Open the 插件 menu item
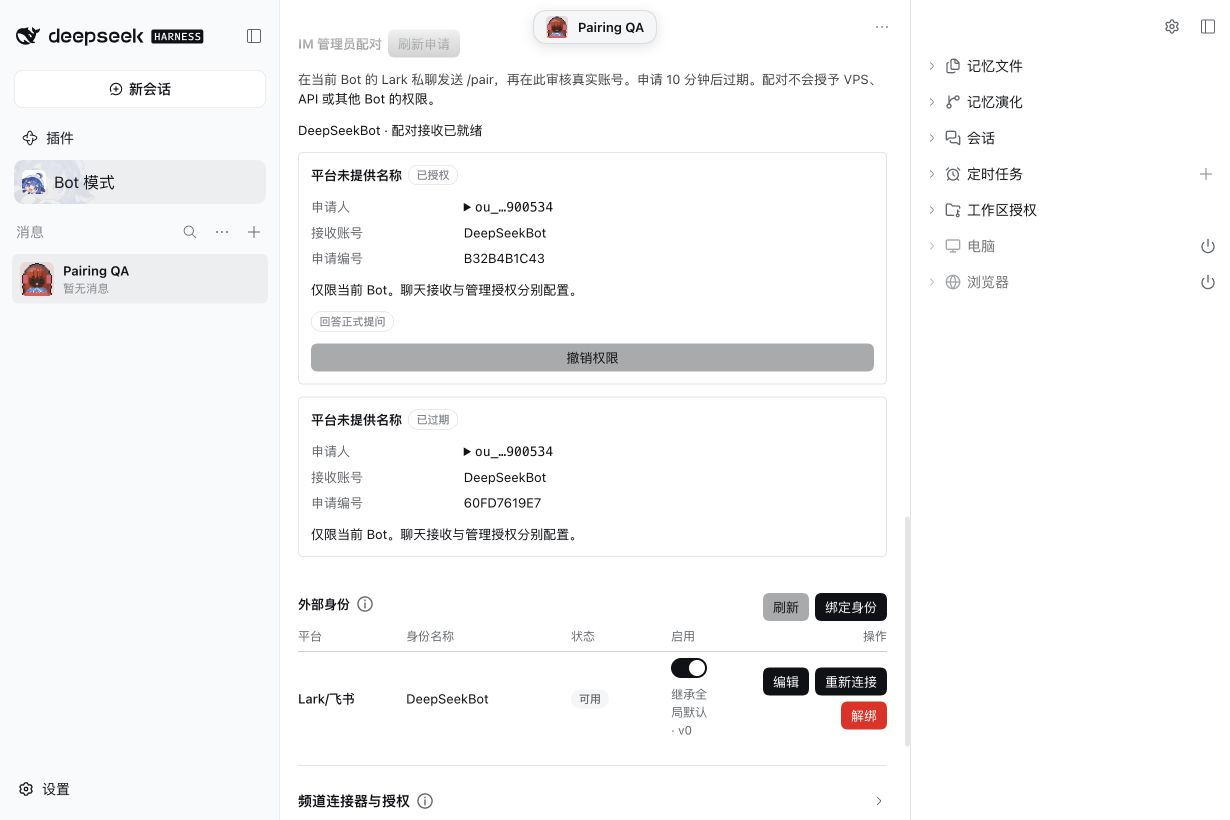Viewport: 1230px width, 820px height. pyautogui.click(x=140, y=138)
